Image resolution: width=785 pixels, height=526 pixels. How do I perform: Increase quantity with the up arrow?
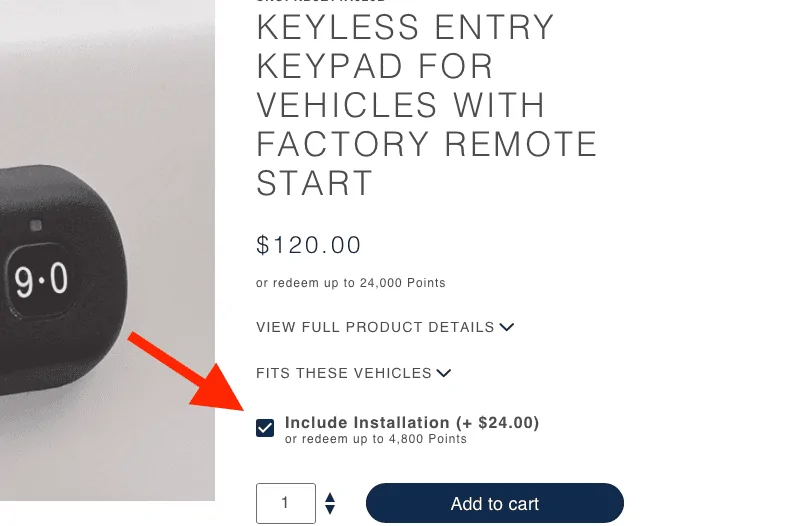click(330, 497)
